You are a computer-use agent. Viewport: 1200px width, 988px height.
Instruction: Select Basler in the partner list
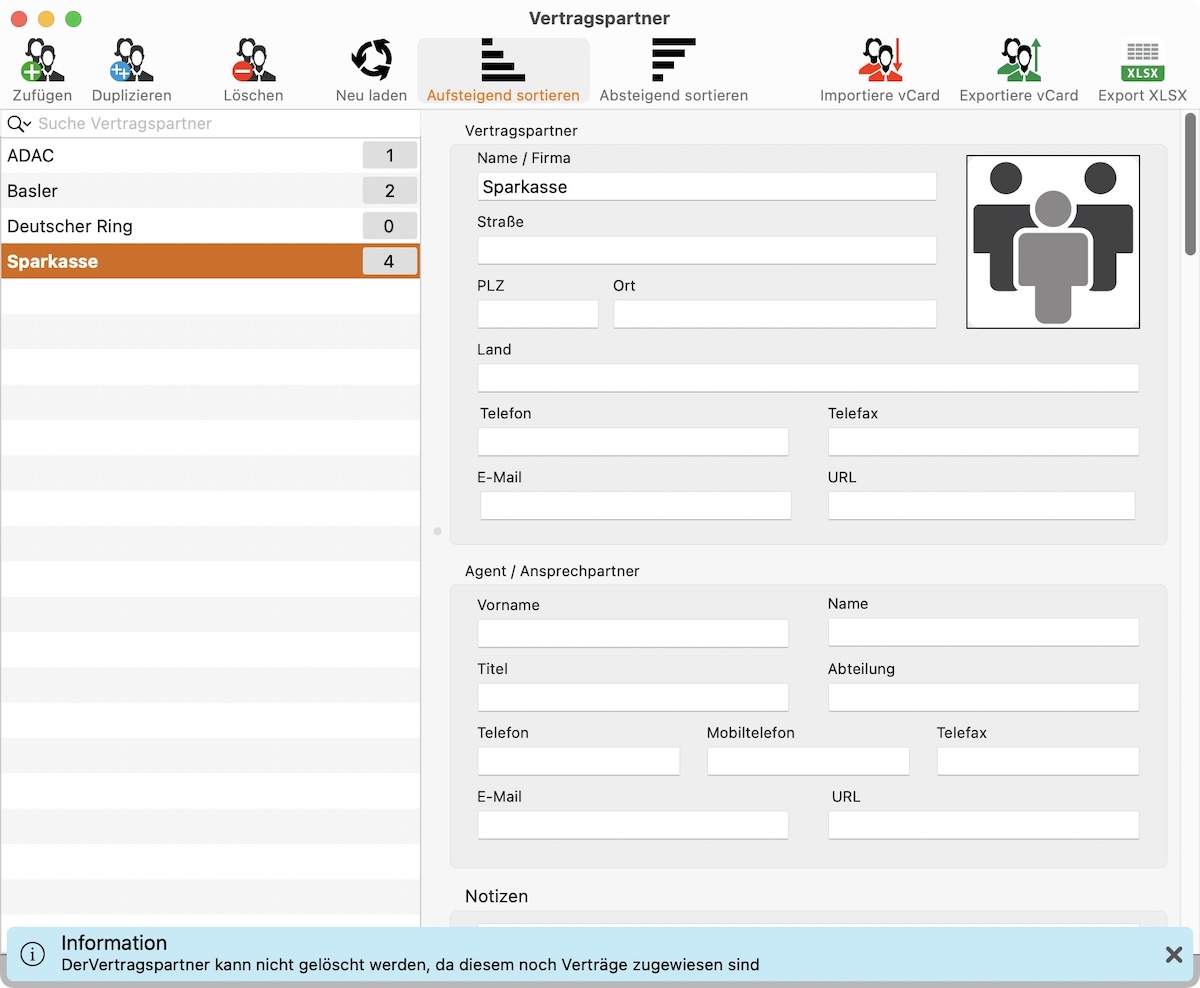[x=210, y=191]
